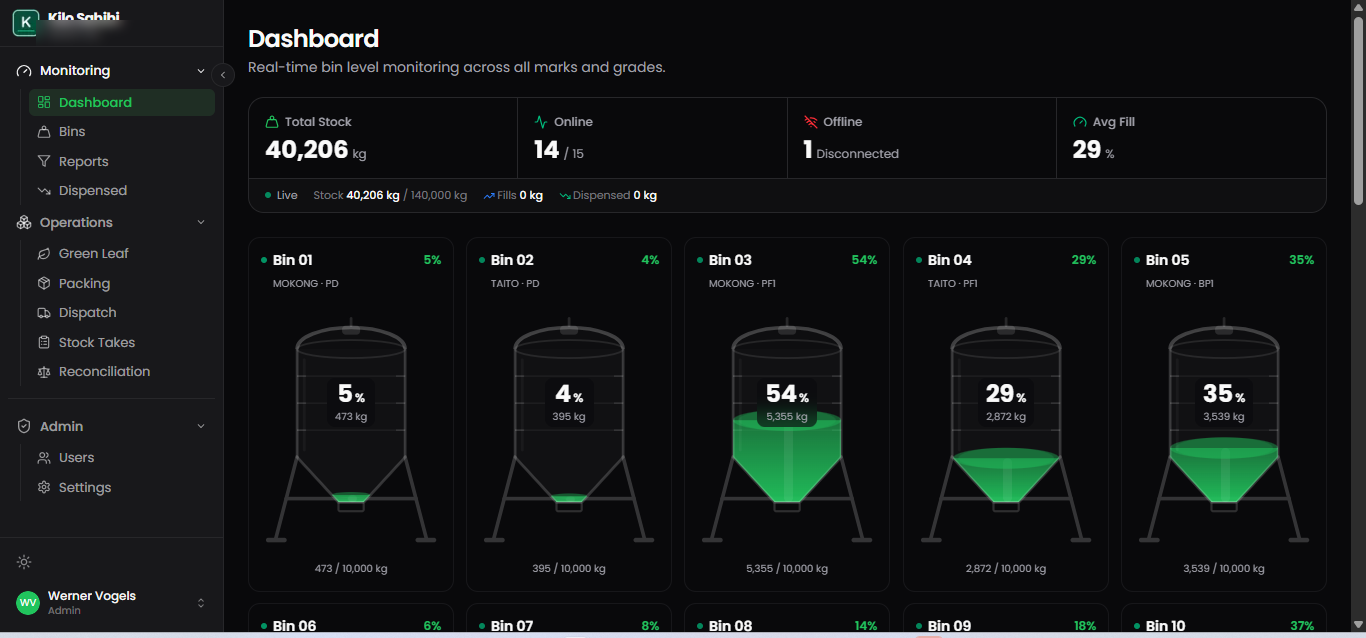Click the Packing box icon
This screenshot has width=1366, height=638.
44,283
